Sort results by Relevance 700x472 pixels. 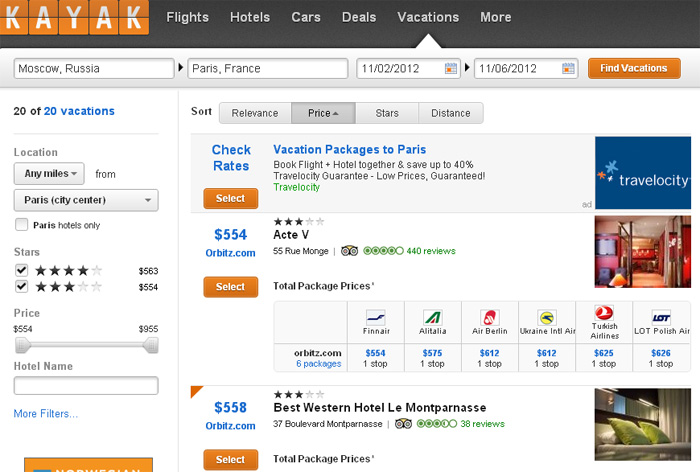click(x=255, y=113)
